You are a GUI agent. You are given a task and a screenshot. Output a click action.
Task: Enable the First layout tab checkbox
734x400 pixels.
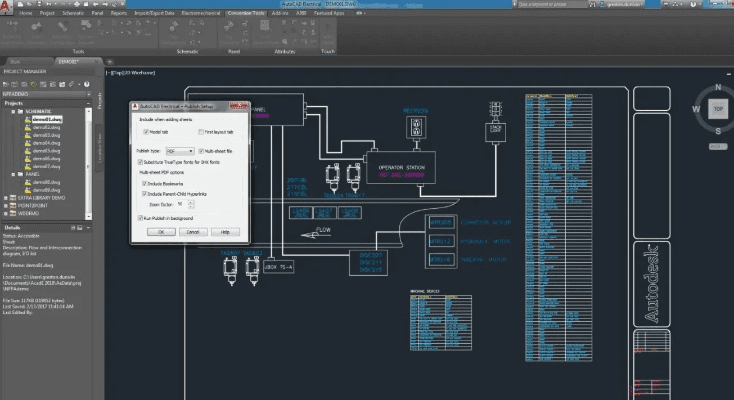[x=198, y=131]
